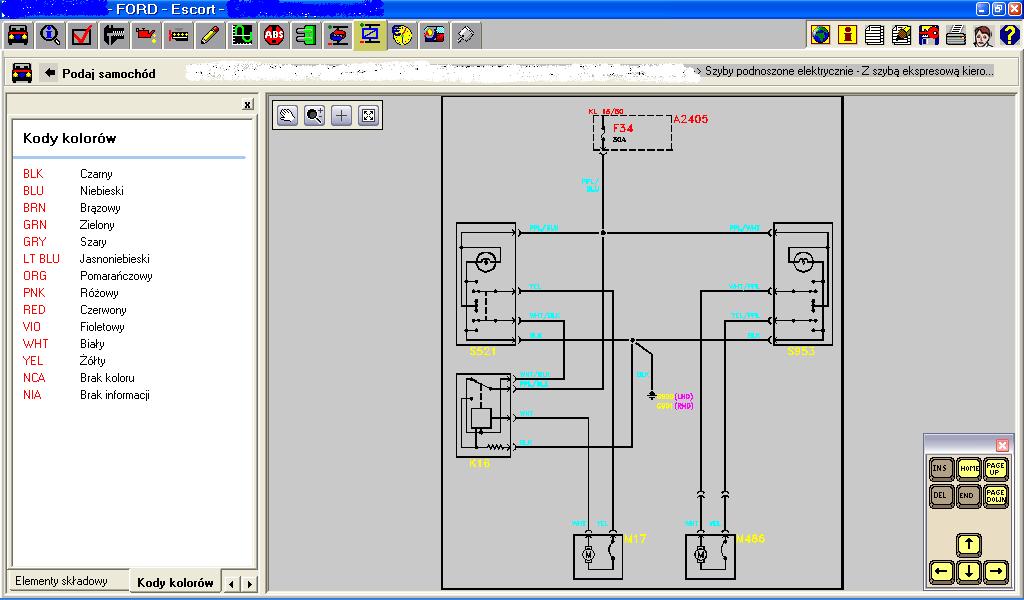Click the S953 switch label
This screenshot has width=1024, height=600.
(801, 351)
